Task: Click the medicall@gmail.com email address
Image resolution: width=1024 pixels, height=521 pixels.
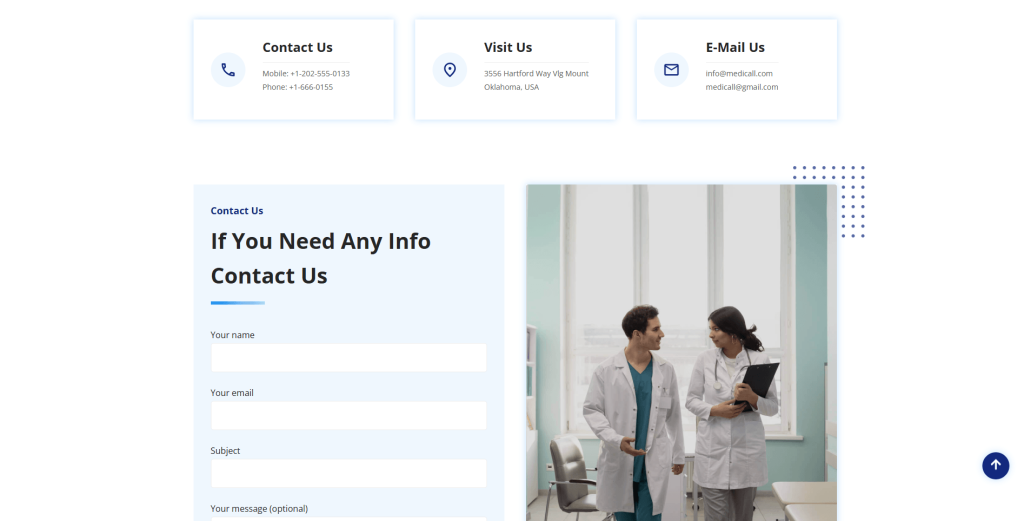Action: click(x=741, y=87)
